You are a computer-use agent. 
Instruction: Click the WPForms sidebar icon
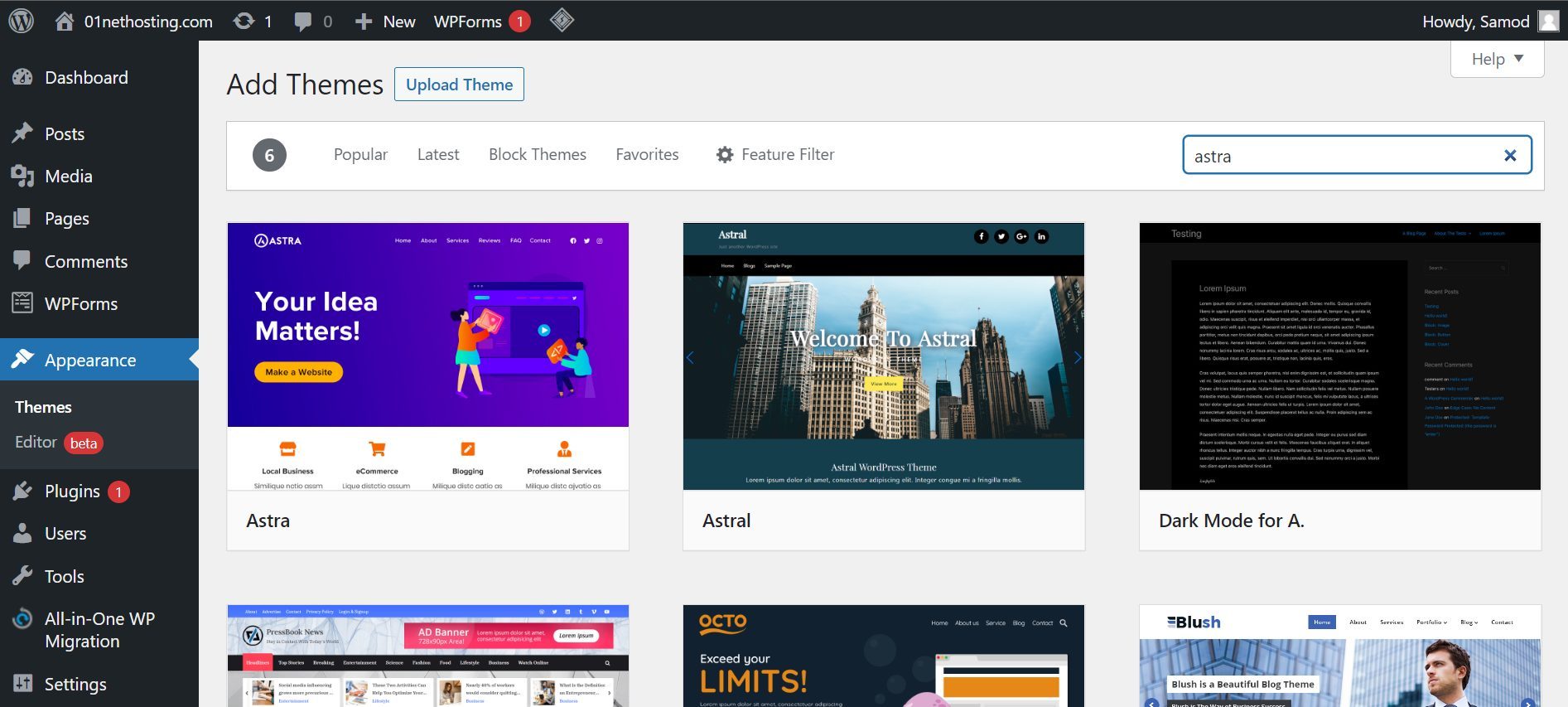tap(22, 303)
